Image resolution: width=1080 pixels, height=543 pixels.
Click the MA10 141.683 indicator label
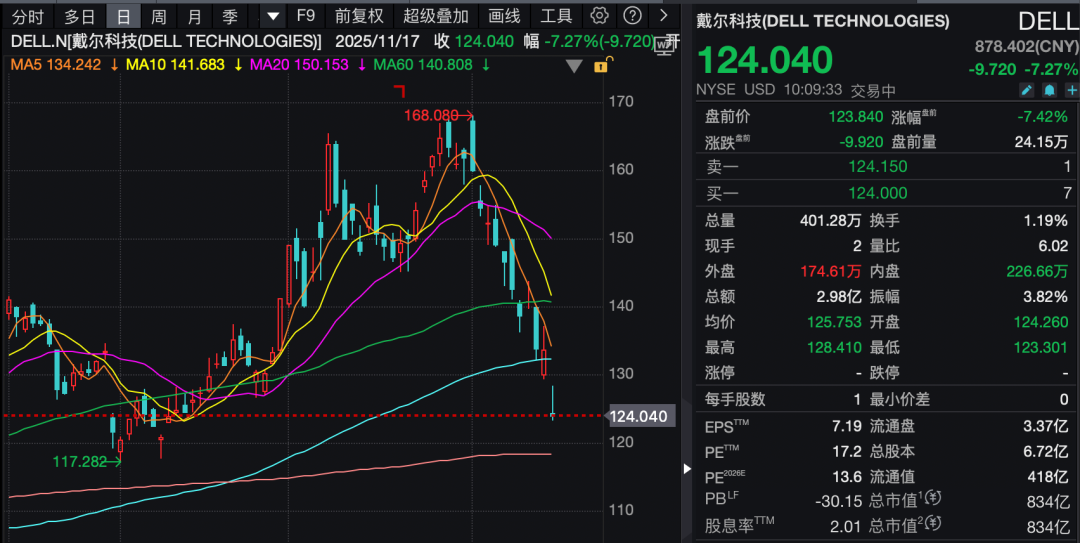pos(176,65)
